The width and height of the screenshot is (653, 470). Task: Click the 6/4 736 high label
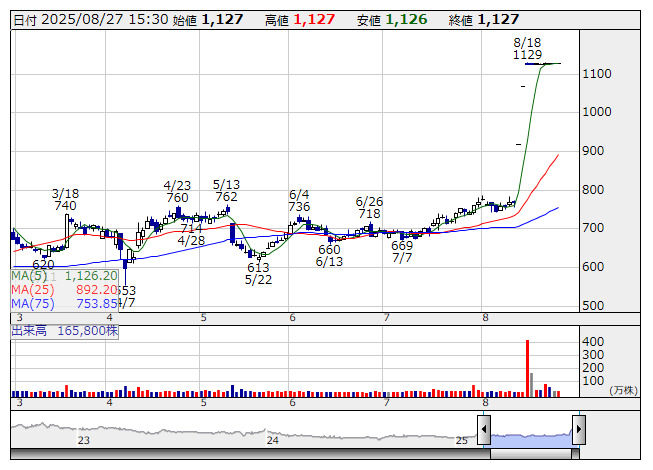point(299,200)
